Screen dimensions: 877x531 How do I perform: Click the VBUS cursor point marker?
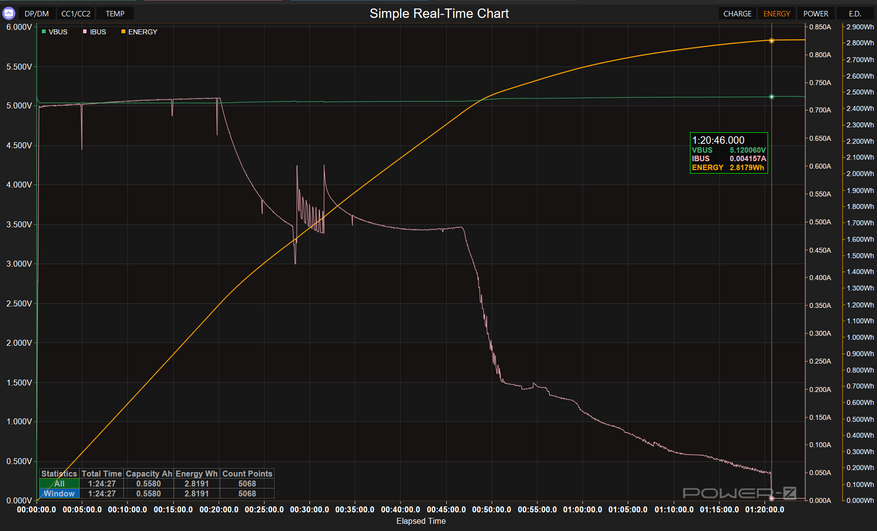click(x=772, y=97)
